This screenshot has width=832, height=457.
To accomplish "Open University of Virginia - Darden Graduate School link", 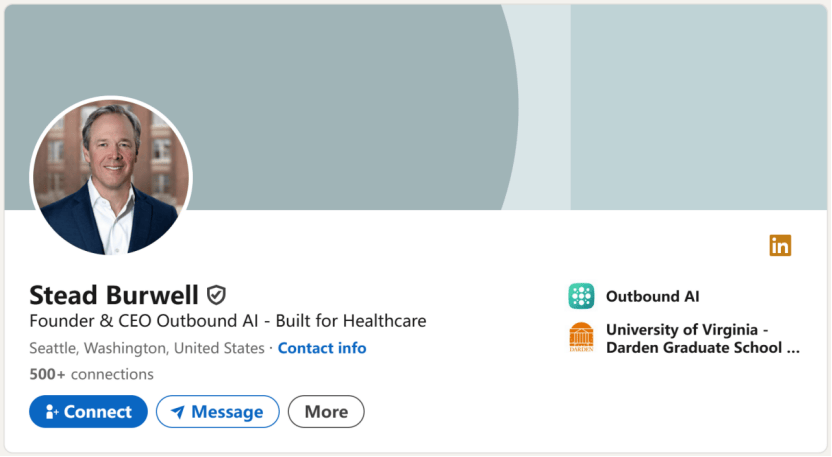I will pyautogui.click(x=702, y=338).
